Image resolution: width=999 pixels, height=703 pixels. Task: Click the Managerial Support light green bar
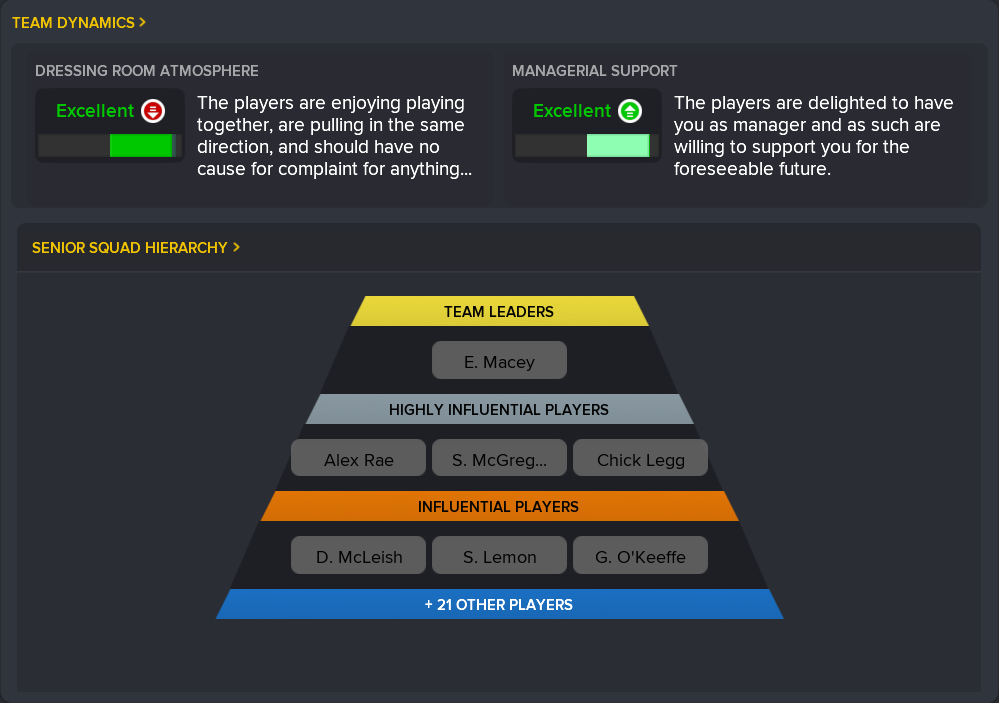[x=617, y=146]
